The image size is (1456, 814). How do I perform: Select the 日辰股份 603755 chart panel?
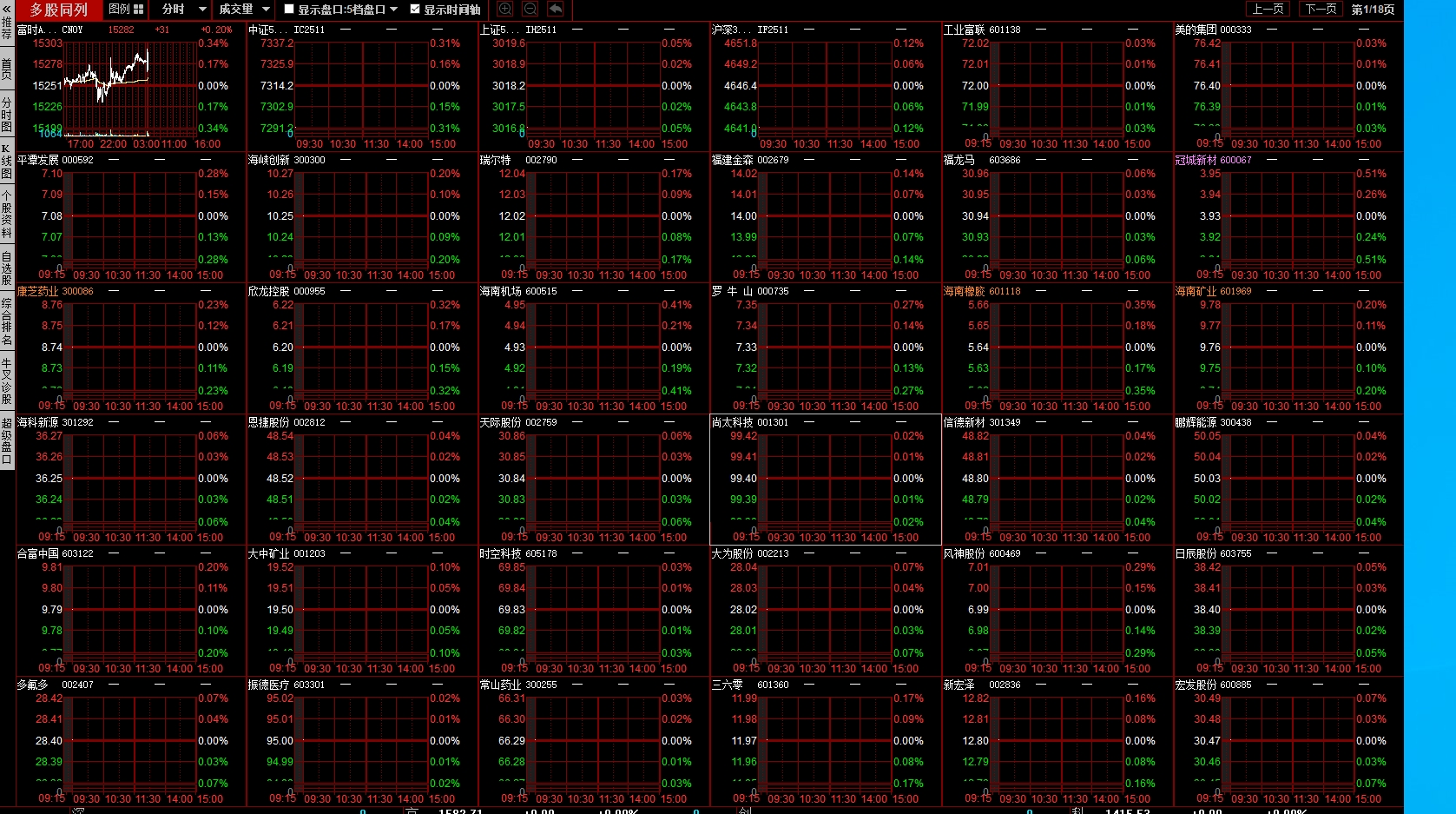coord(1288,611)
